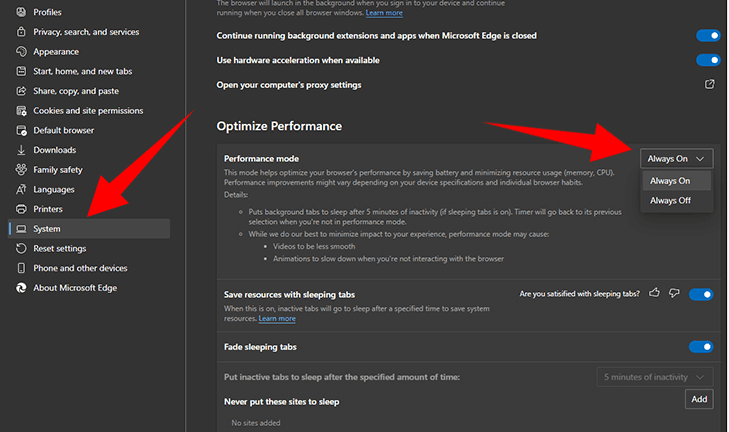
Task: Click thumbs up for sleeping tabs feedback
Action: click(654, 292)
